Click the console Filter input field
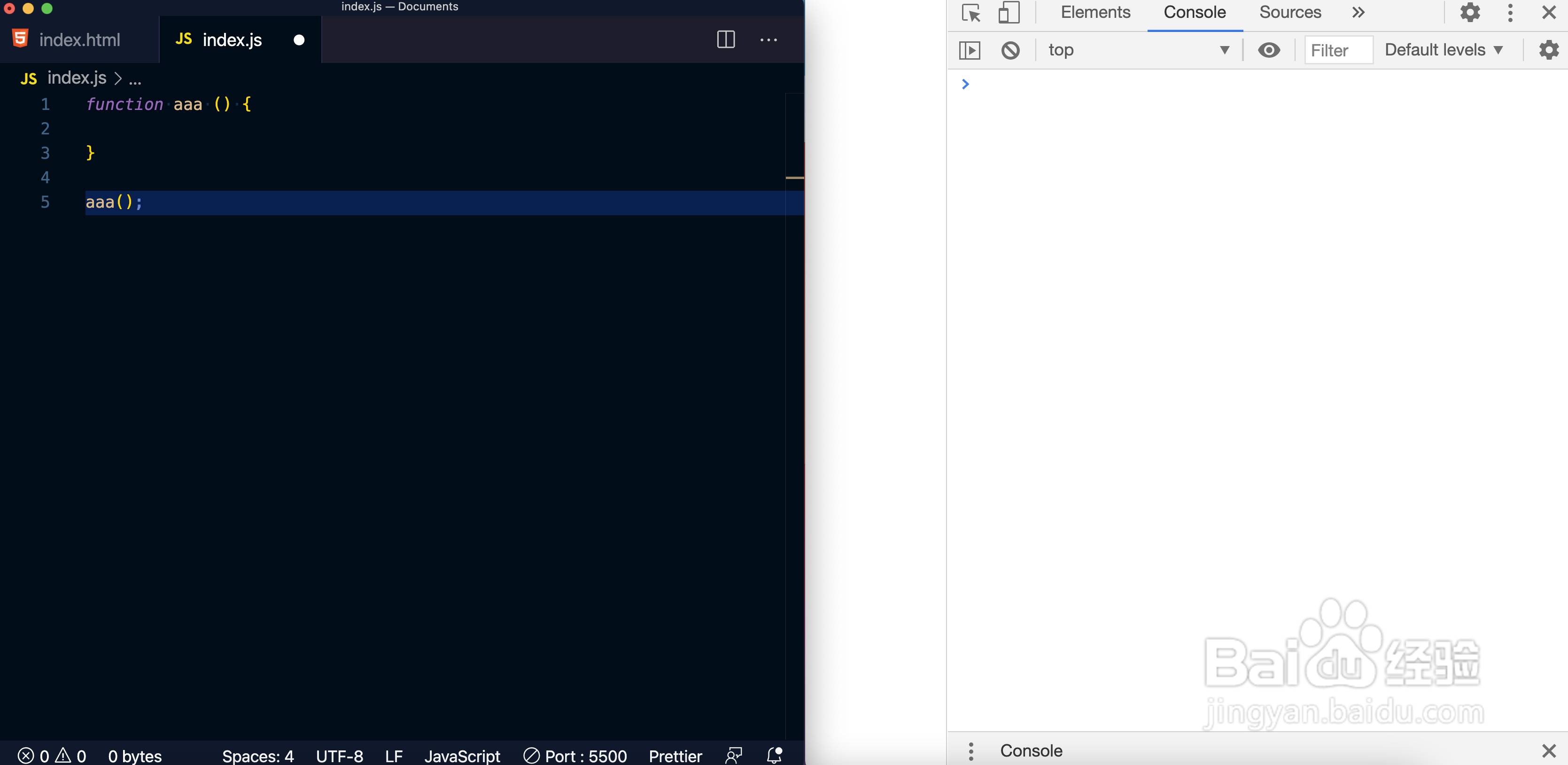Screen dimensions: 1568x765 (1338, 50)
